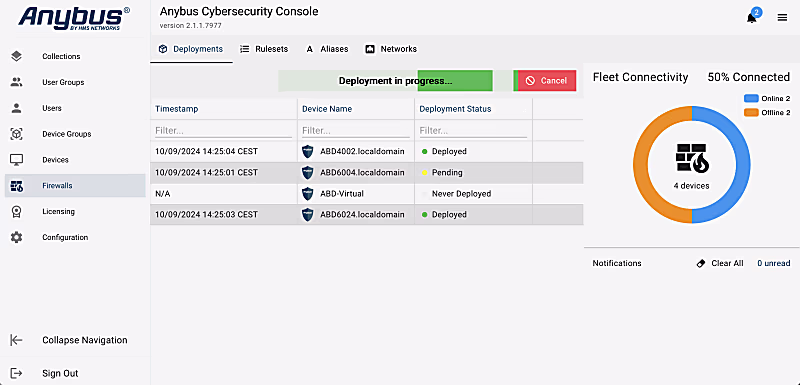The height and width of the screenshot is (385, 800).
Task: Click the Configuration gear icon
Action: click(x=16, y=237)
